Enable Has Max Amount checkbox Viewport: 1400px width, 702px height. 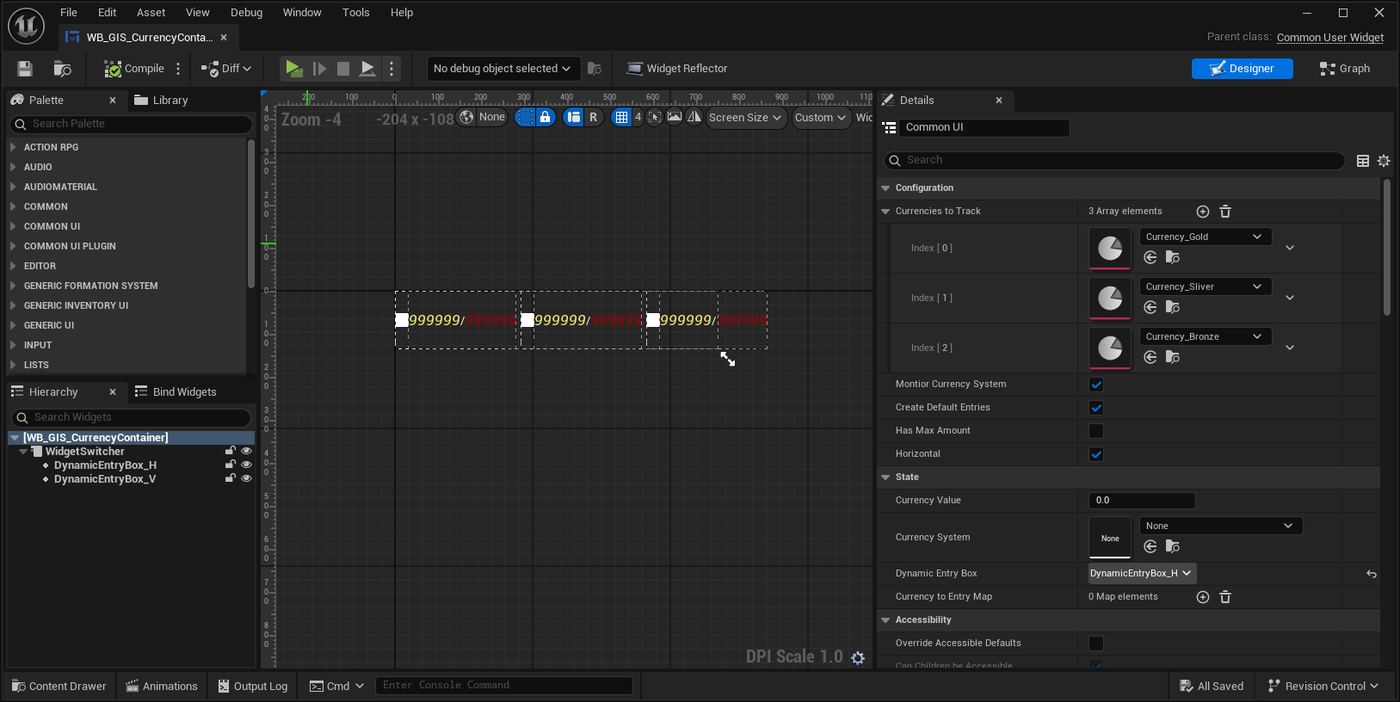point(1096,431)
